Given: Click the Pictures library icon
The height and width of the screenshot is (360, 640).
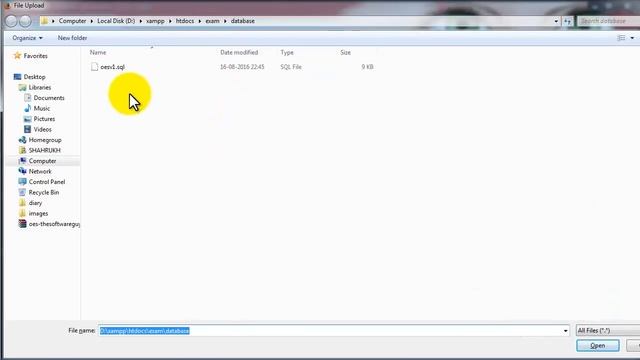Looking at the screenshot, I should 27,119.
